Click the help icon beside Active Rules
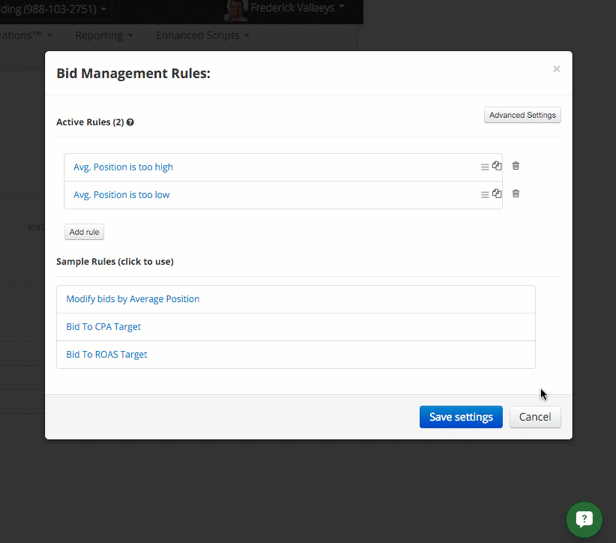Screen dimensions: 616x543 click(130, 123)
